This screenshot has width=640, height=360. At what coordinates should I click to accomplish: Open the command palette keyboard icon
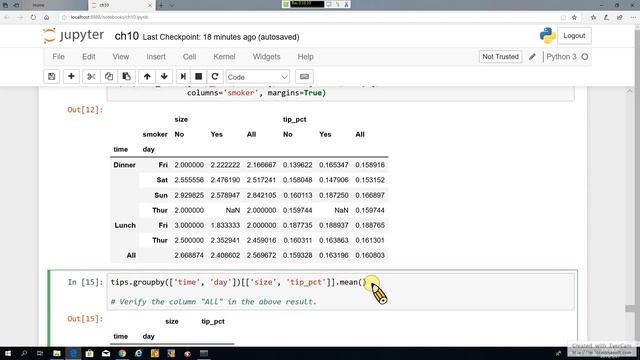coord(304,77)
